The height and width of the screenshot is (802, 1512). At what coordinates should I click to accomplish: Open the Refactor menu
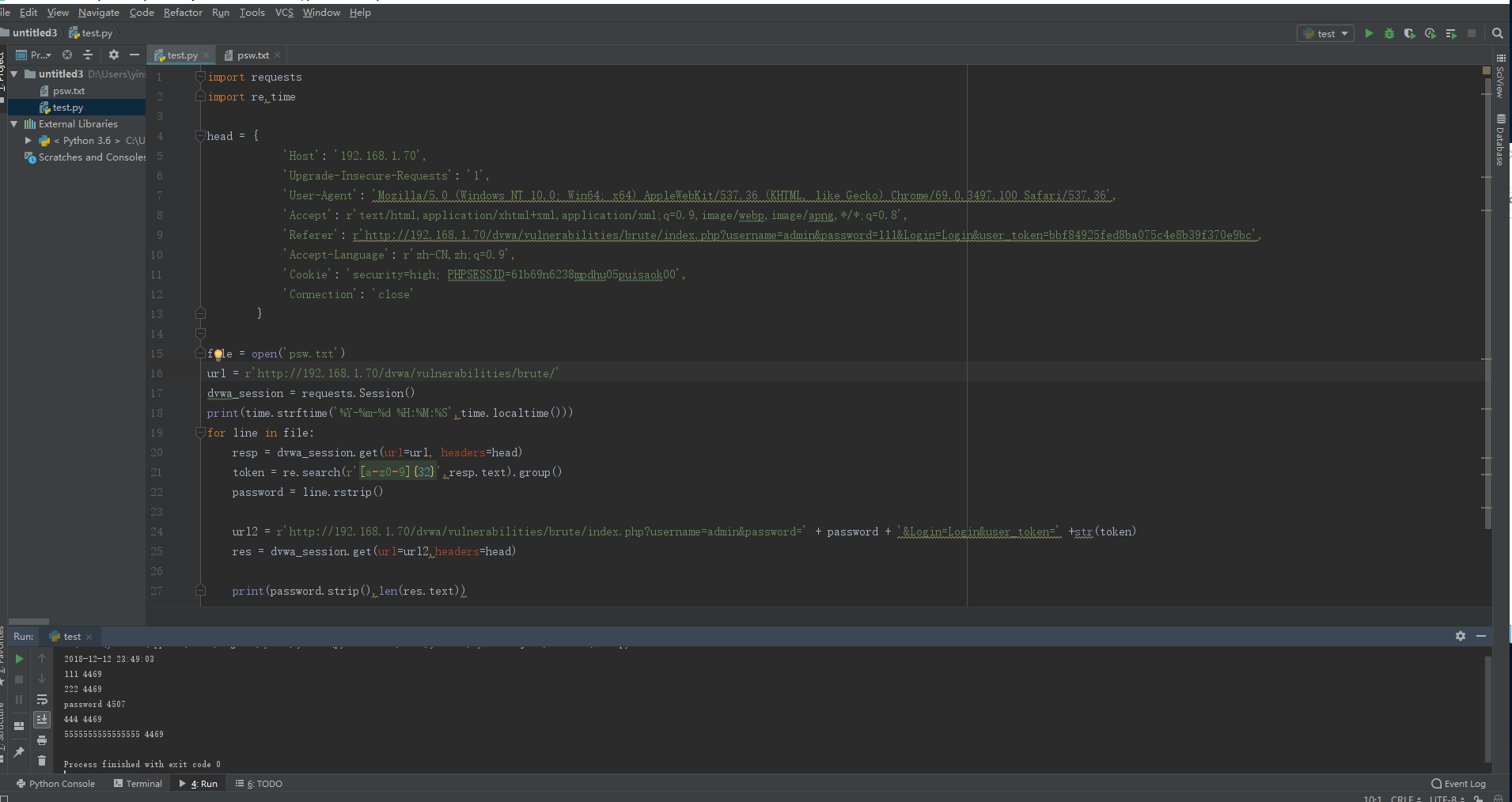tap(183, 13)
